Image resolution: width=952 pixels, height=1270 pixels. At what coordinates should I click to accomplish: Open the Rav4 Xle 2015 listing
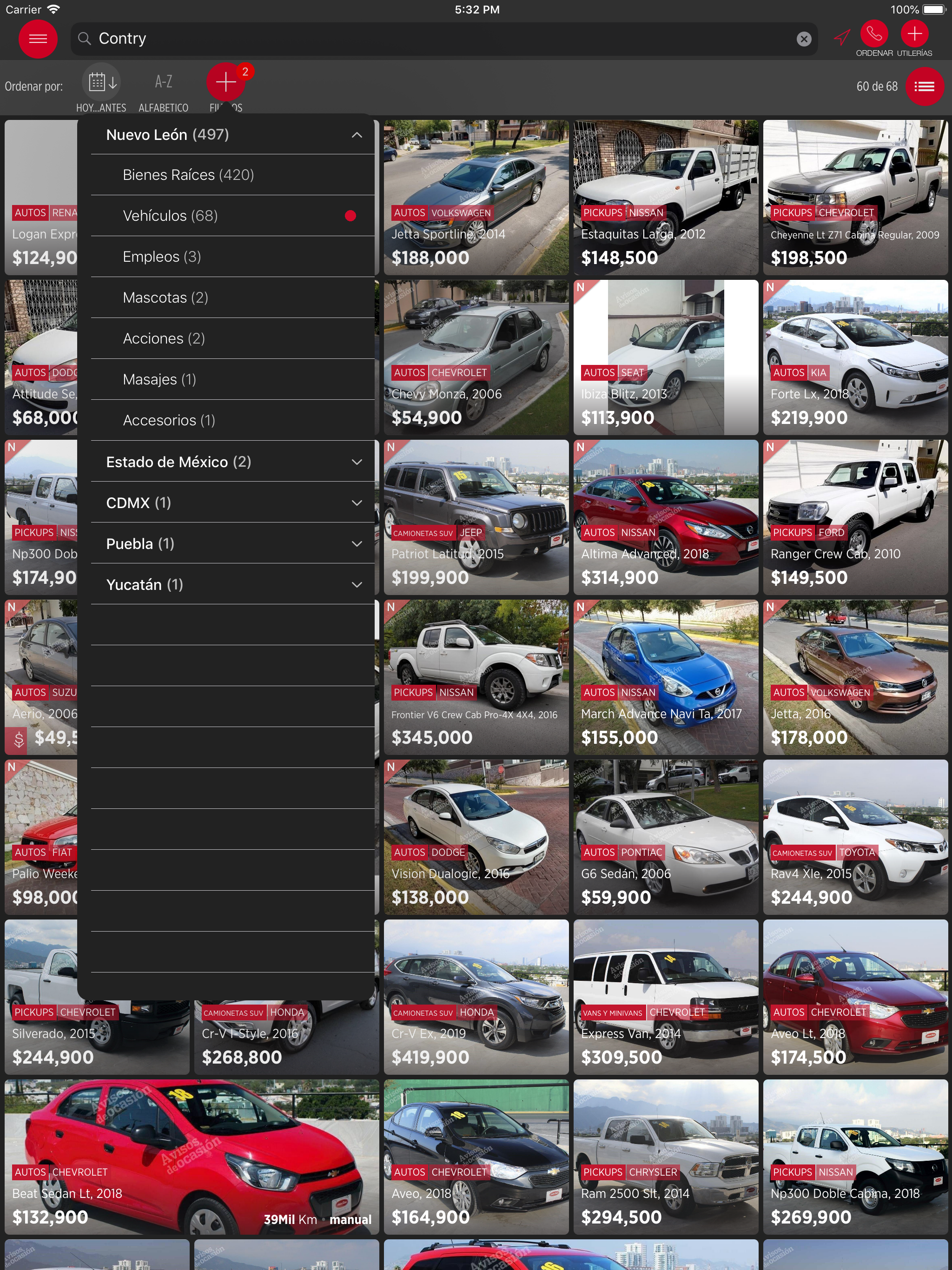855,837
